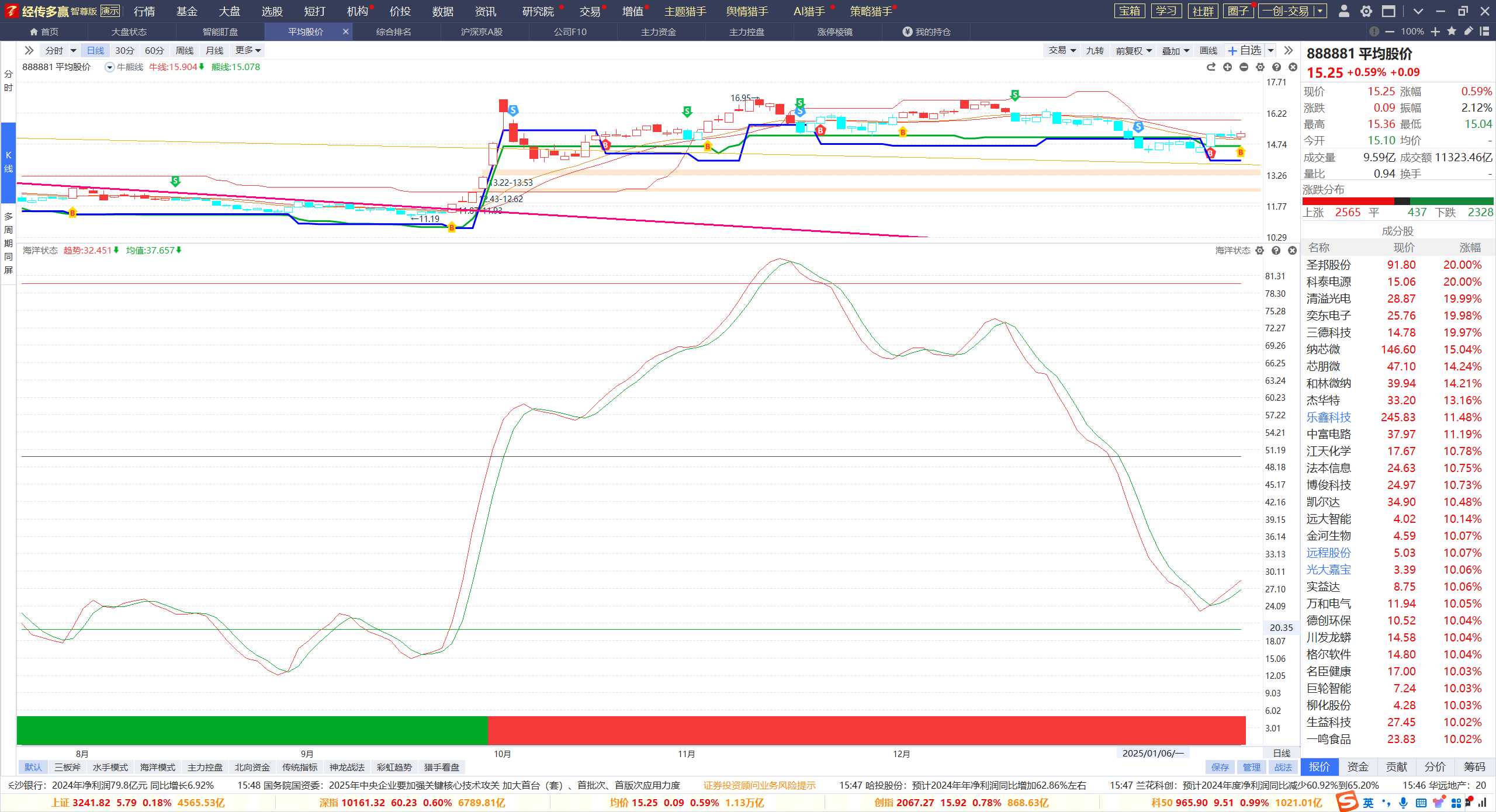Image resolution: width=1496 pixels, height=812 pixels.
Task: Expand the 前复权 dropdown
Action: pyautogui.click(x=1134, y=51)
